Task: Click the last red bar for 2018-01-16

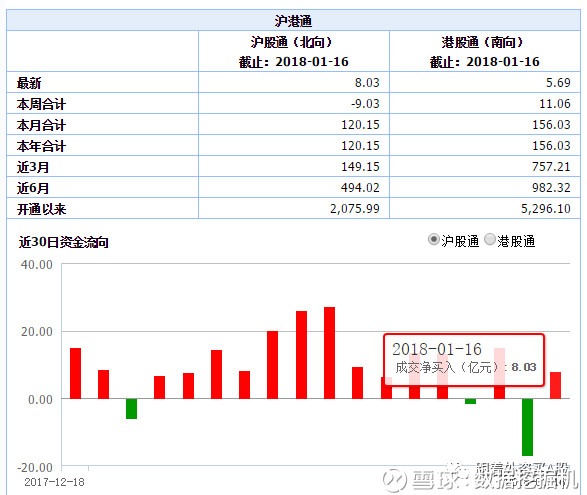Action: tap(555, 385)
